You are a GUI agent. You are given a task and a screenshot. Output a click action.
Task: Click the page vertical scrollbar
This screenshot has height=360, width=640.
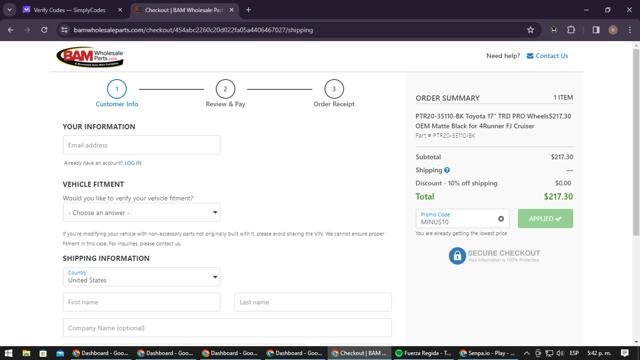pos(636,142)
